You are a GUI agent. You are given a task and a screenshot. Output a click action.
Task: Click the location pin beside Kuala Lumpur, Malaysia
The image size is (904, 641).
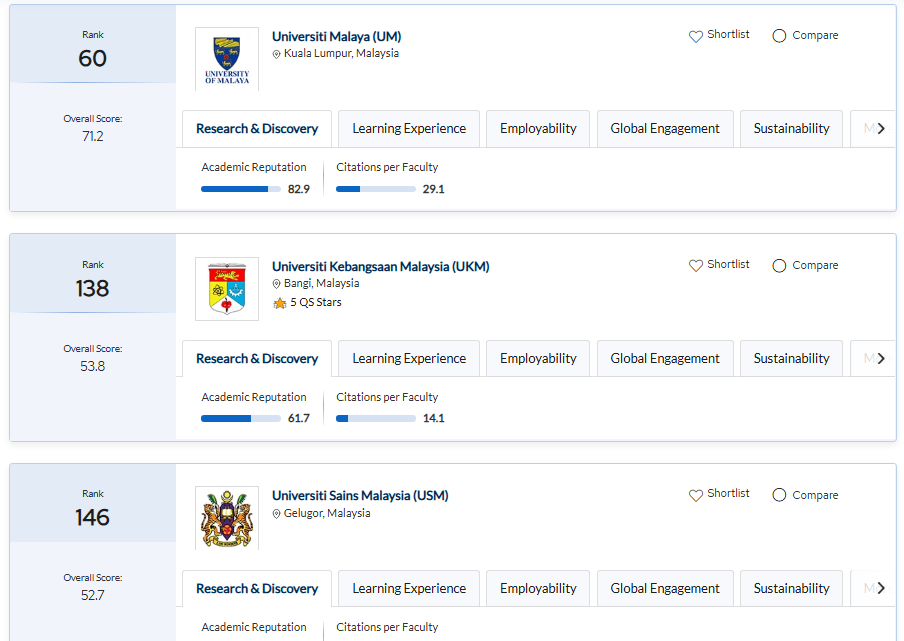click(276, 54)
